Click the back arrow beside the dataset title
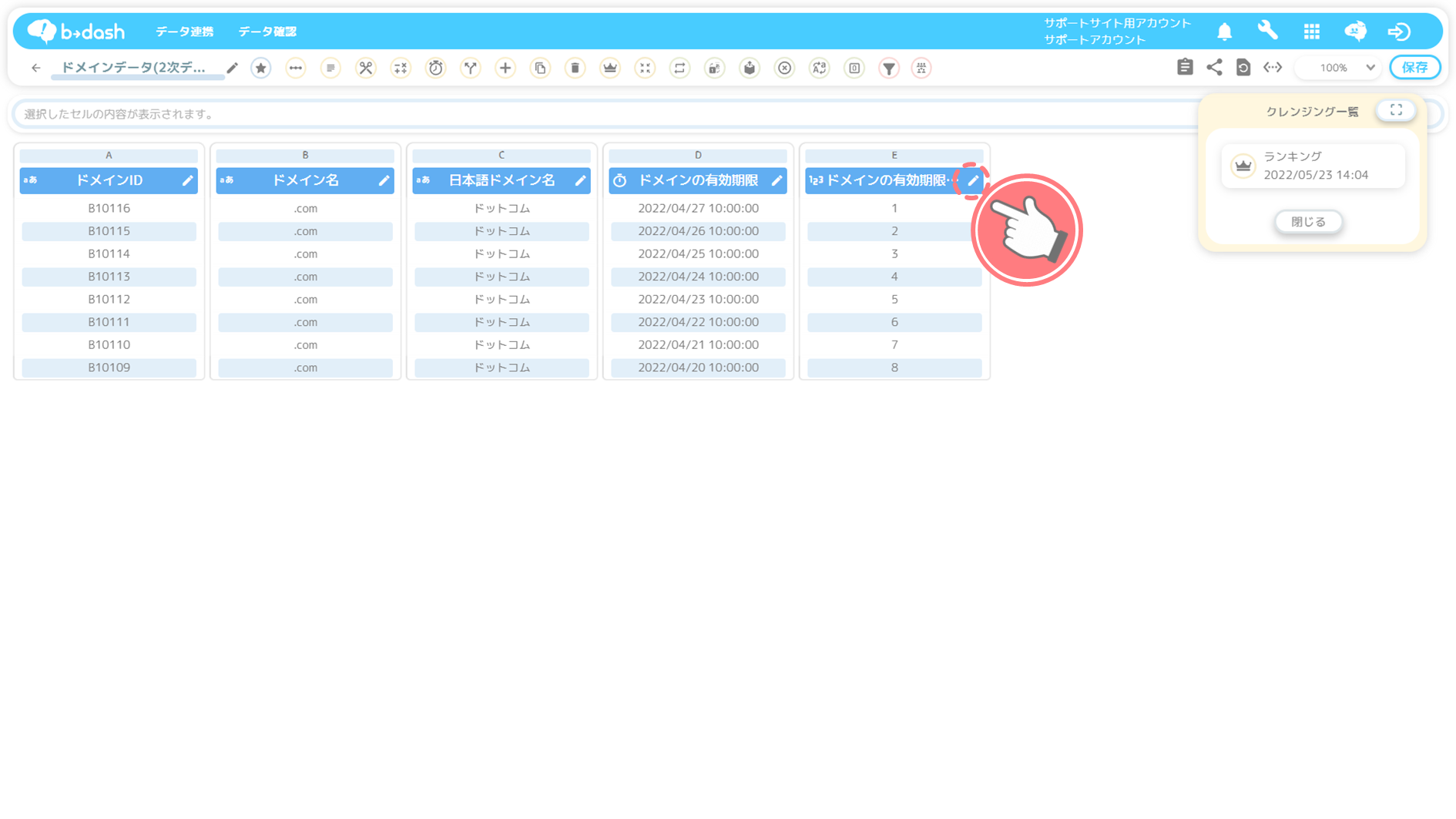Screen dimensions: 1456x819 [x=35, y=68]
